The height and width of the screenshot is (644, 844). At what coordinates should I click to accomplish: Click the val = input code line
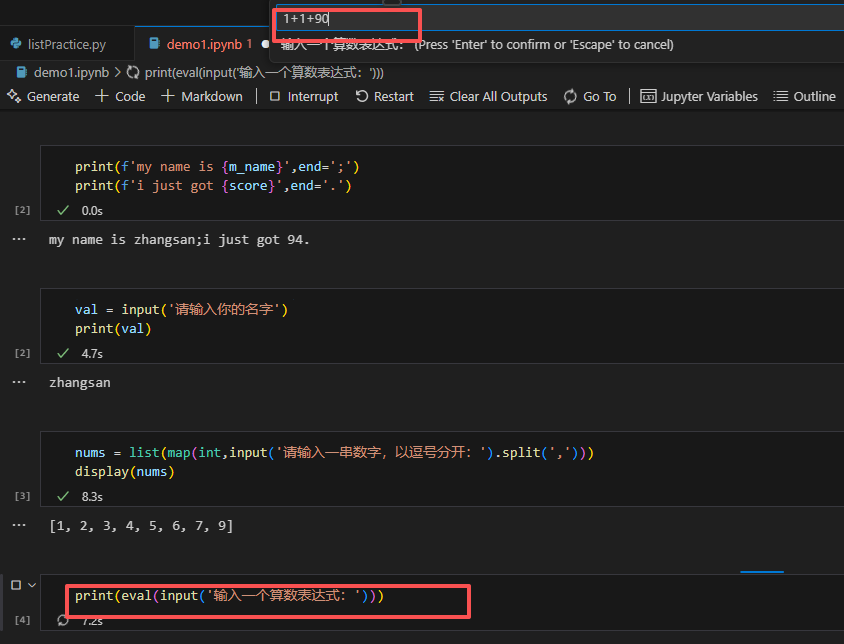[x=181, y=310]
